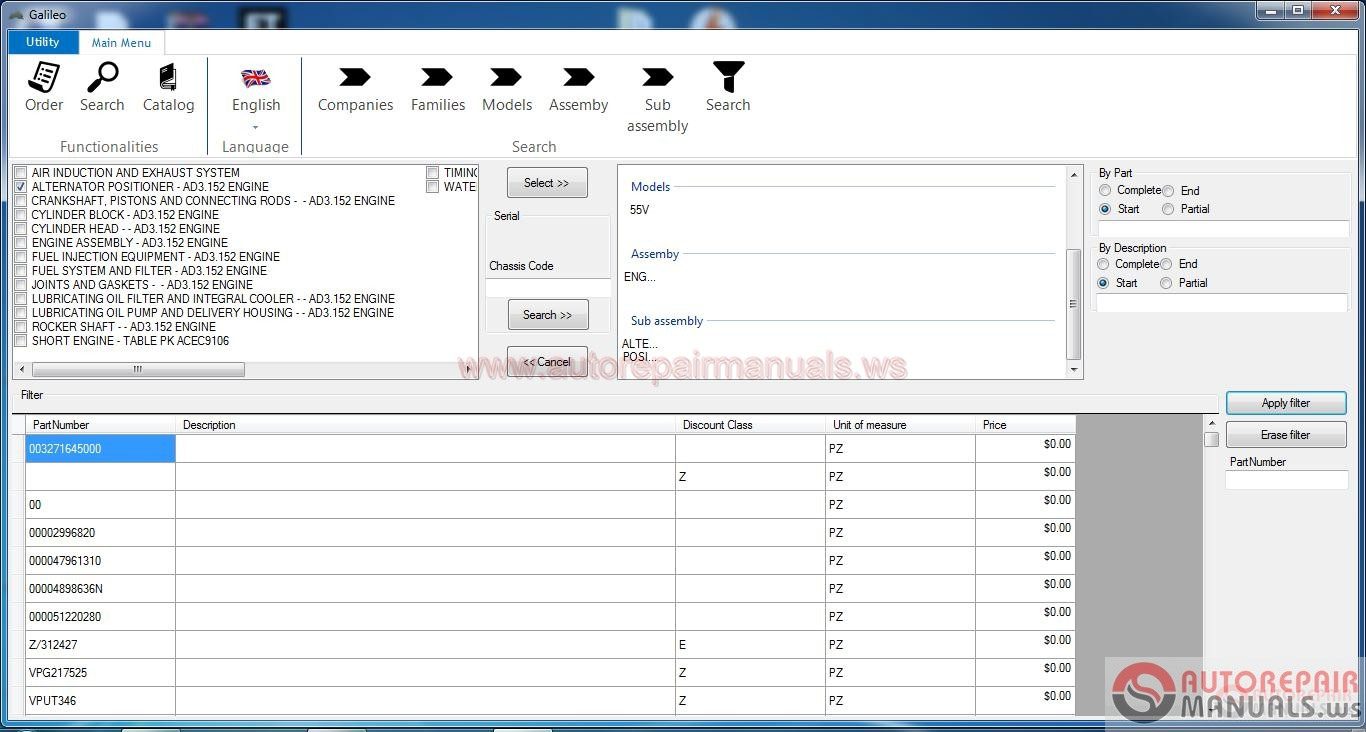Open the magnifier Search under Functionalities
The height and width of the screenshot is (732, 1366).
pos(102,87)
